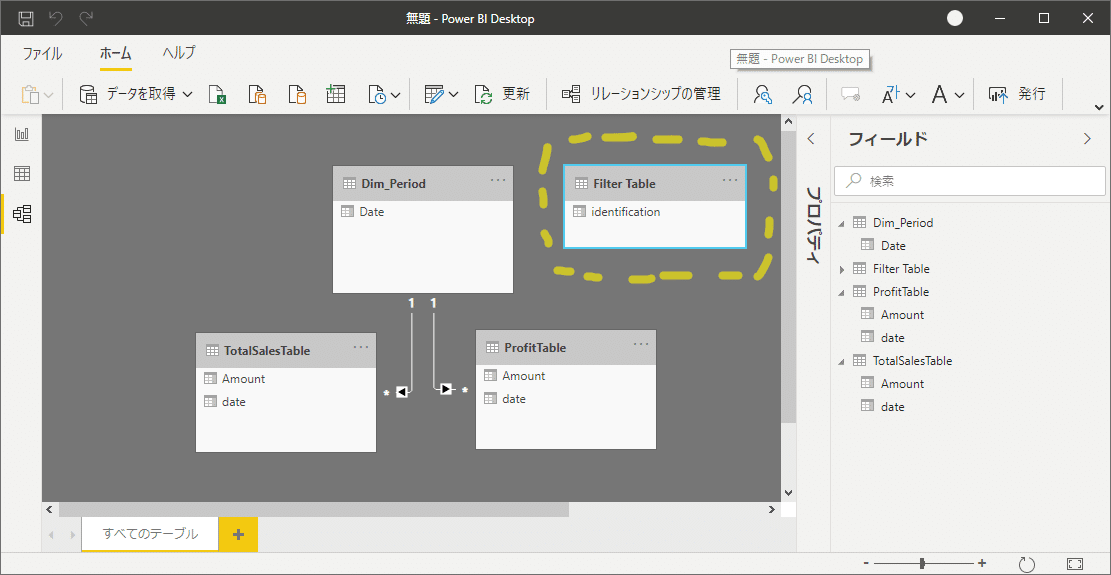1111x575 pixels.
Task: Collapse the フィールド pane chevron
Action: click(1088, 139)
